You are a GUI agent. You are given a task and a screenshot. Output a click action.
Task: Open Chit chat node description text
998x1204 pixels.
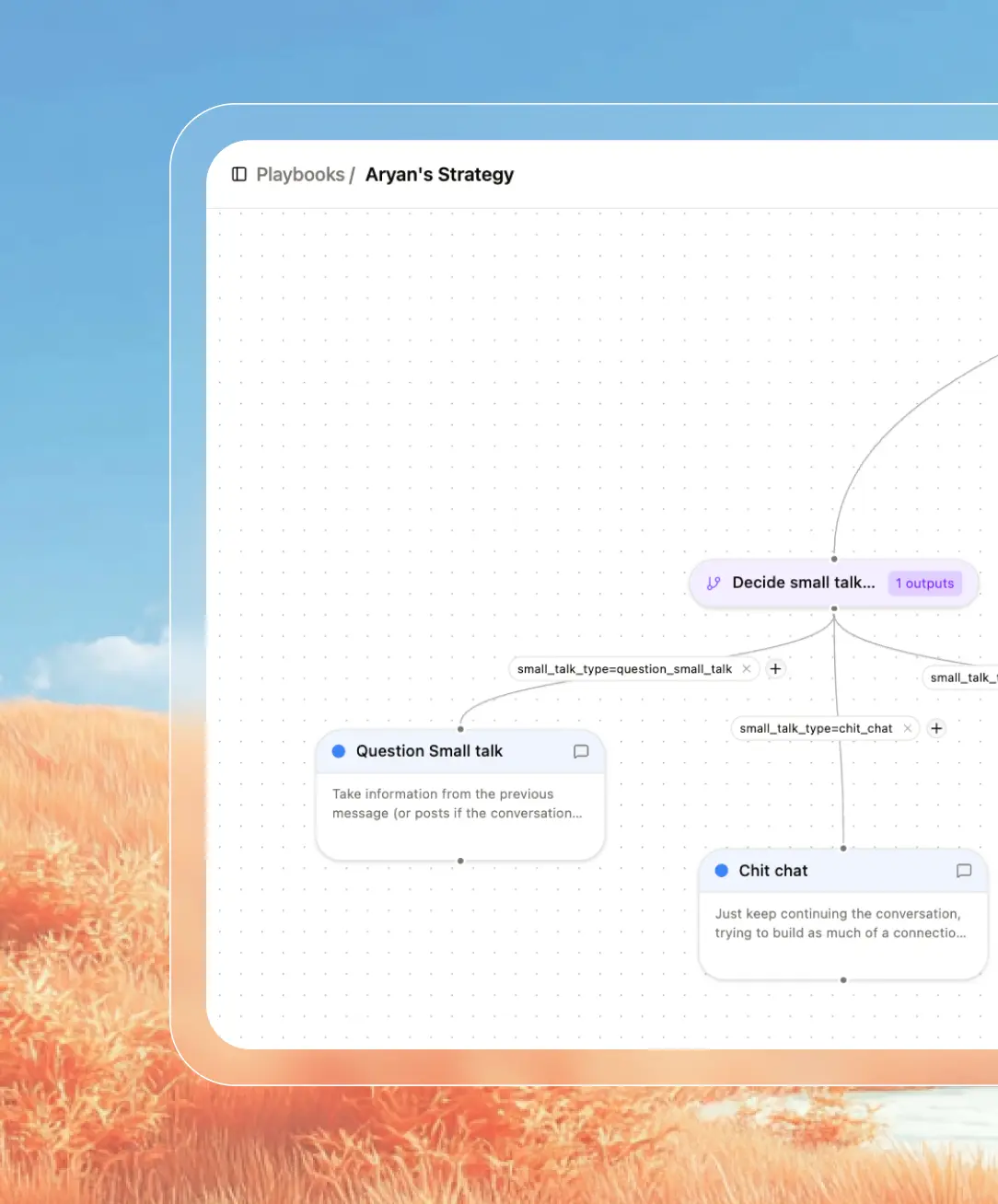841,923
